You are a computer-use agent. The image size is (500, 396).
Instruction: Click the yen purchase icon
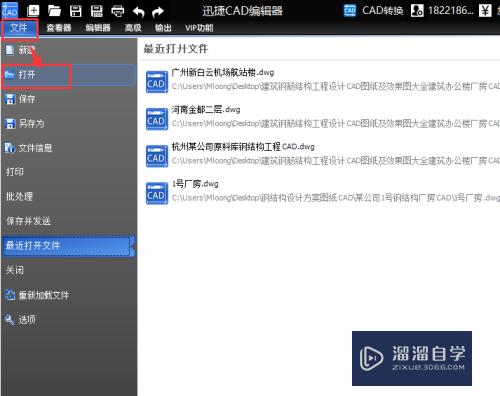[485, 11]
